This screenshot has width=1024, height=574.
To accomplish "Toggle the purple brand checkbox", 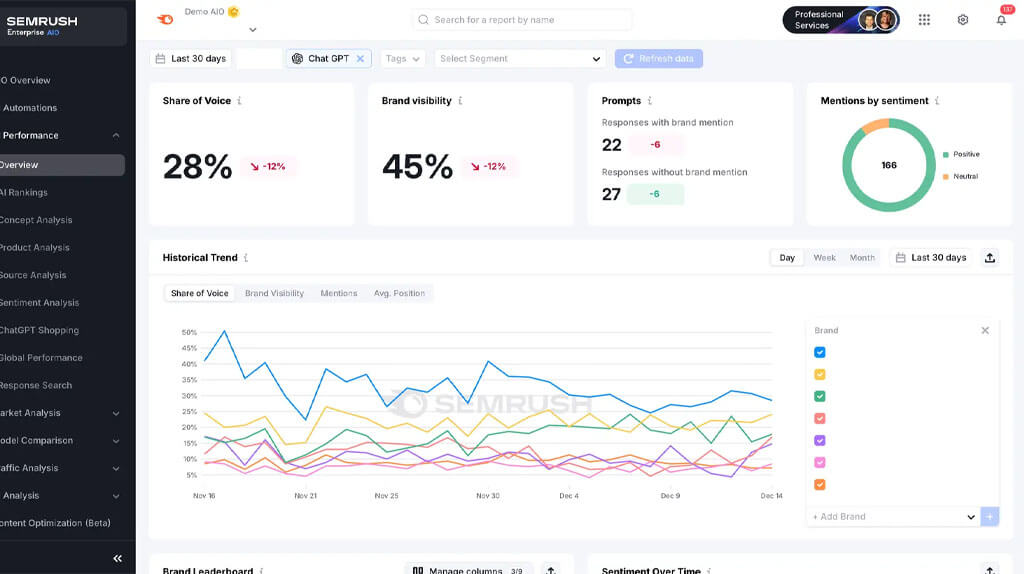I will tap(820, 440).
